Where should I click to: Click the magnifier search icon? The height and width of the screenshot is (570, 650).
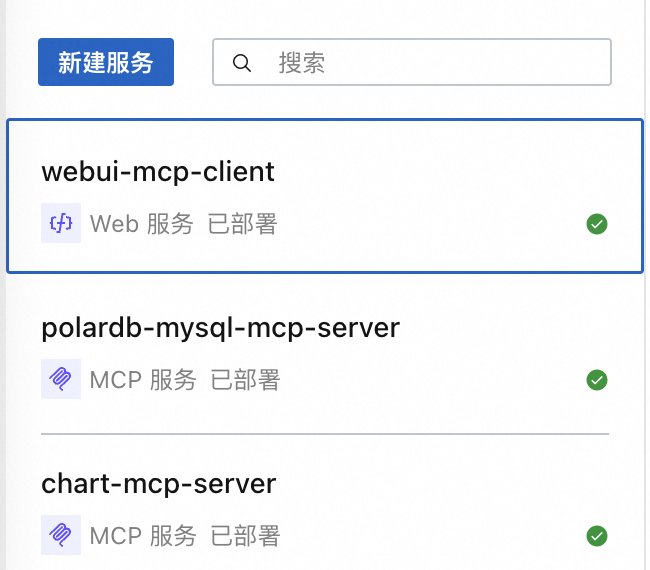click(x=241, y=63)
